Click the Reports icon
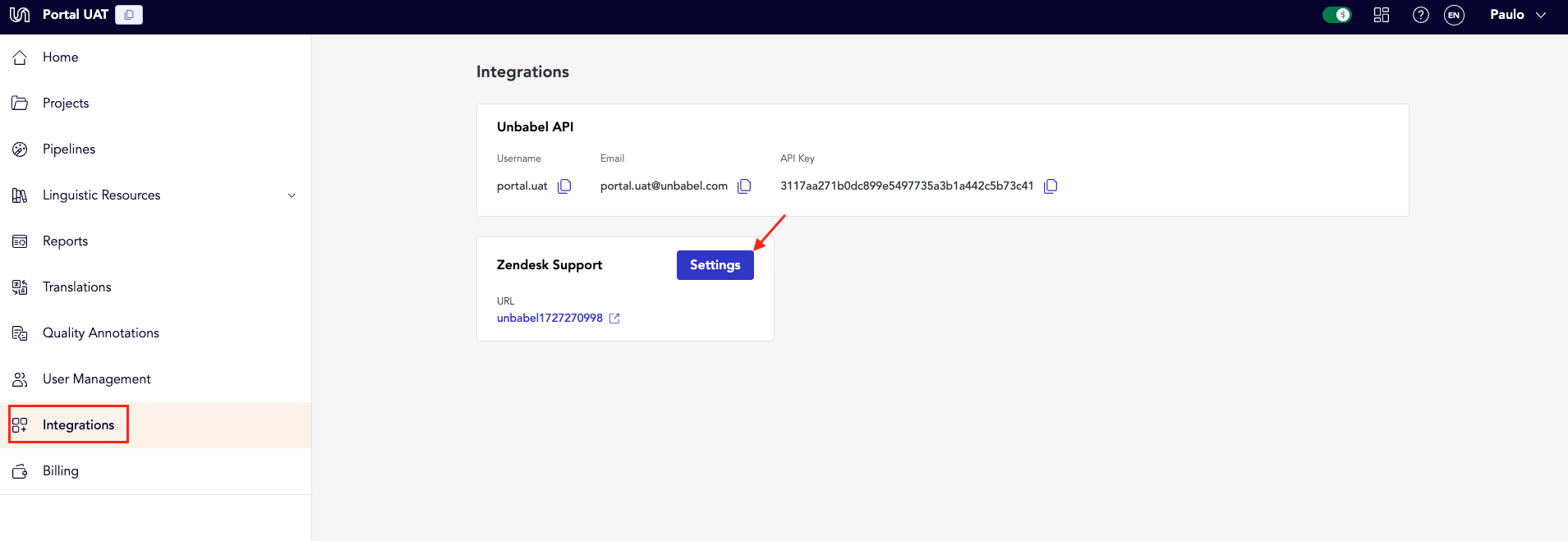Viewport: 1568px width, 541px height. click(20, 241)
